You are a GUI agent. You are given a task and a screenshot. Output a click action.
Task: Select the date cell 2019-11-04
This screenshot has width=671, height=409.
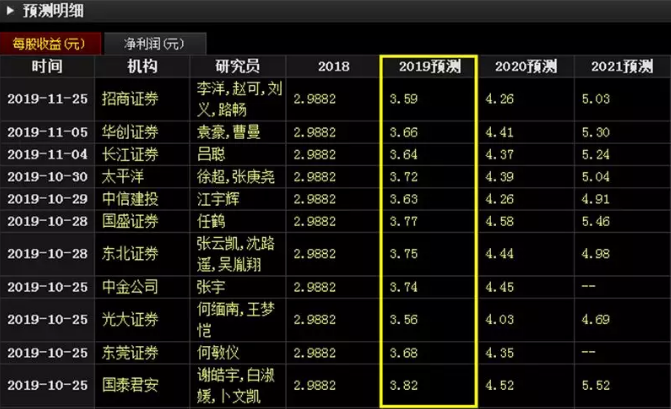[48, 154]
